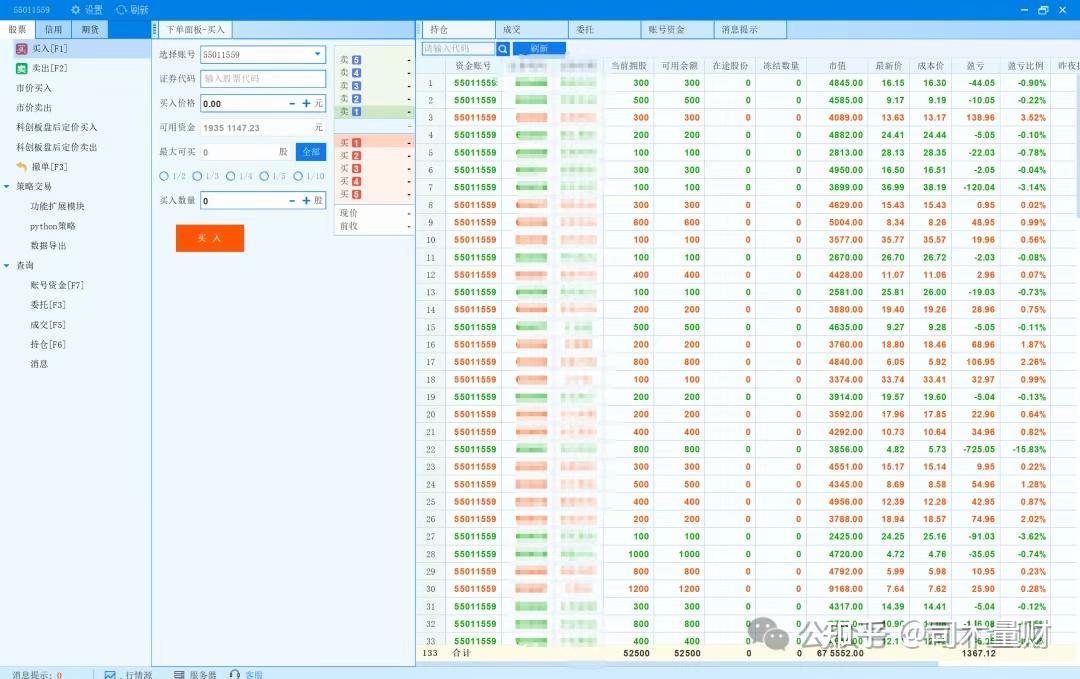
Task: Click the 全部 all button next to 最大可买
Action: pyautogui.click(x=311, y=152)
